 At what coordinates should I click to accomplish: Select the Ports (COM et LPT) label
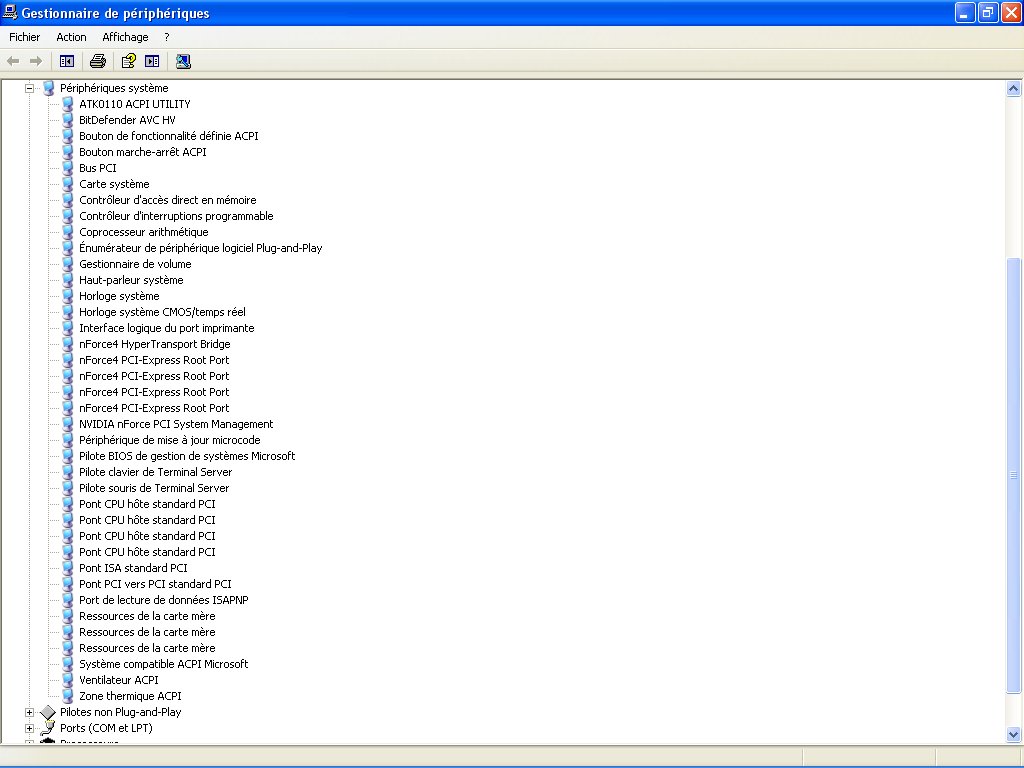(106, 728)
